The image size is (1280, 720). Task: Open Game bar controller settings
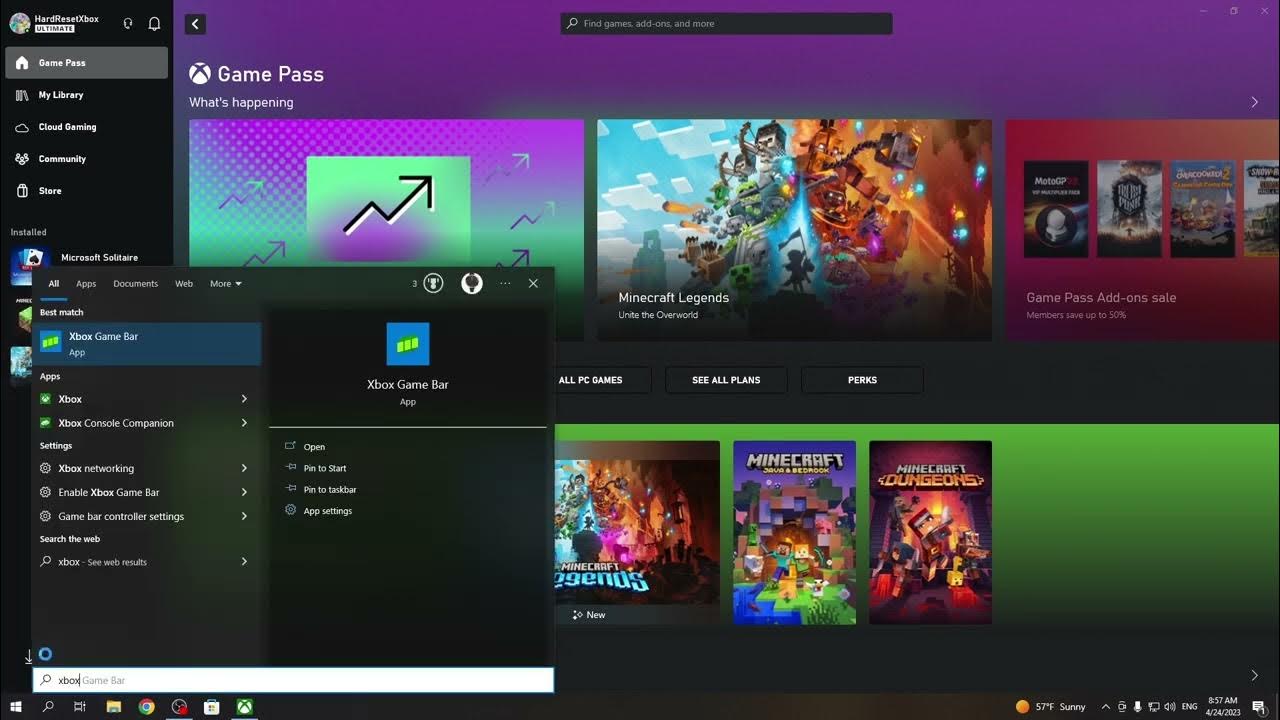tap(131, 516)
